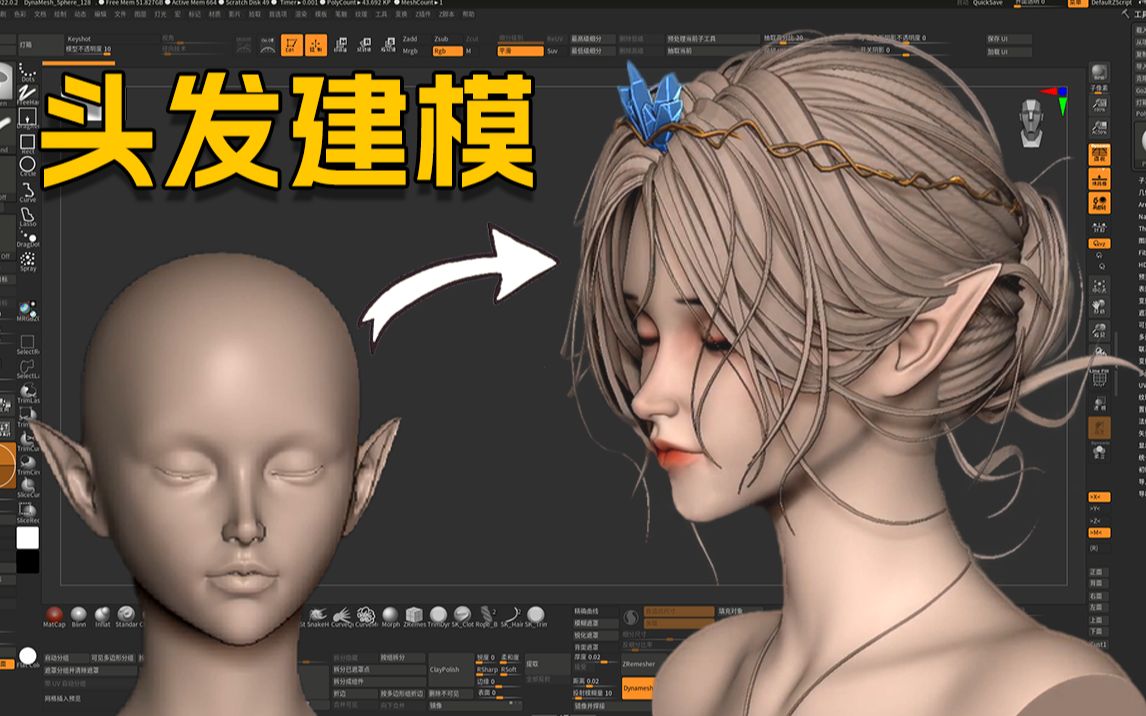Image resolution: width=1146 pixels, height=716 pixels.
Task: Select the SelectLasso brush icon
Action: (x=28, y=368)
